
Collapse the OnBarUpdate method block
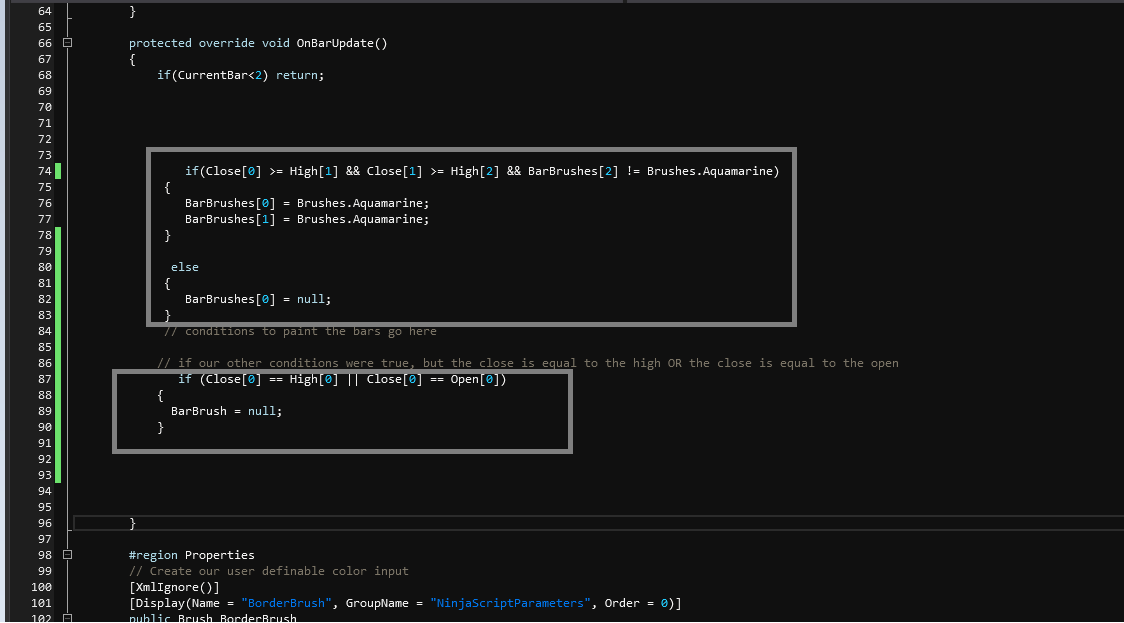click(68, 43)
